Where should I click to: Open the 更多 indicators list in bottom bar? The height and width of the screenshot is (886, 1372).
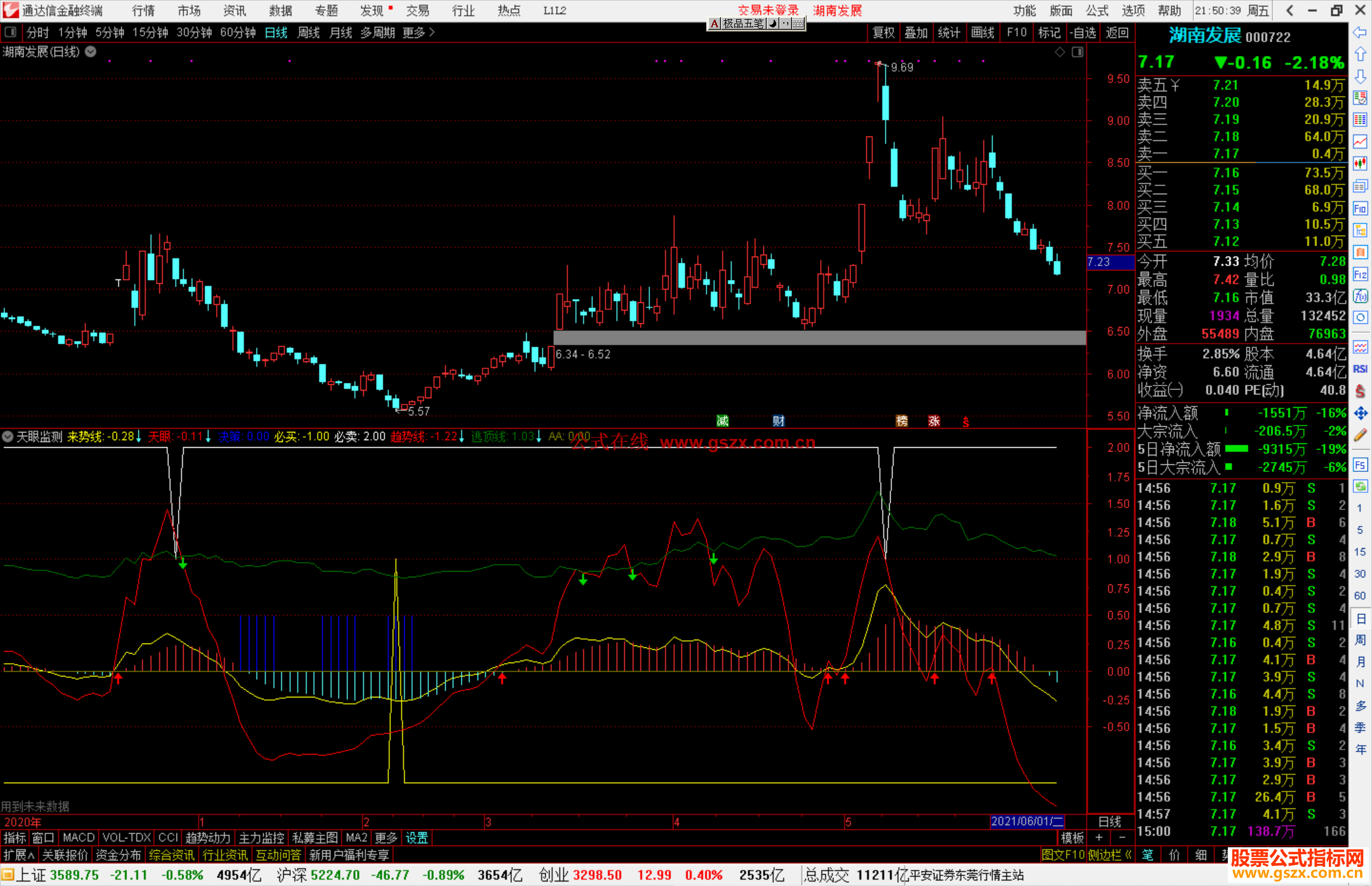coord(386,838)
